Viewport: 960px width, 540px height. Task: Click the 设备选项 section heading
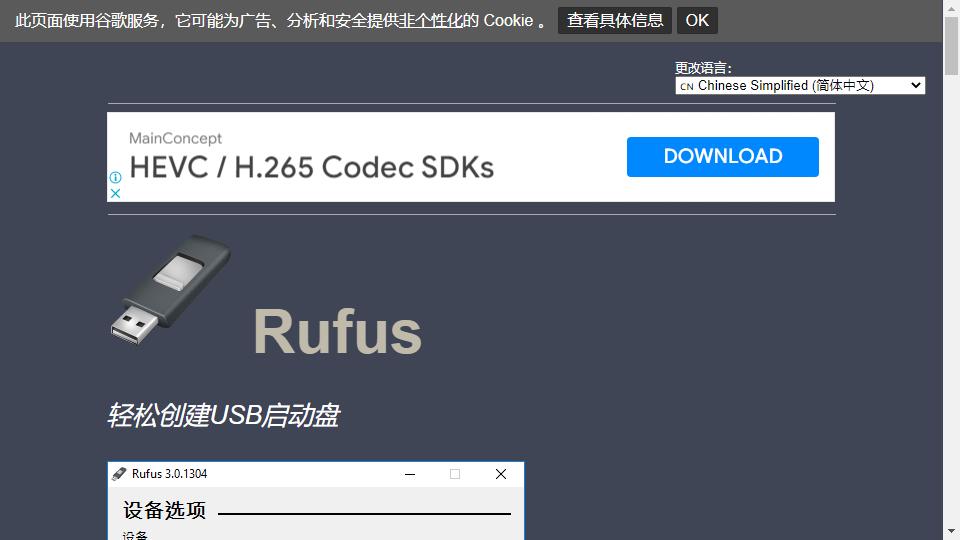[x=164, y=510]
